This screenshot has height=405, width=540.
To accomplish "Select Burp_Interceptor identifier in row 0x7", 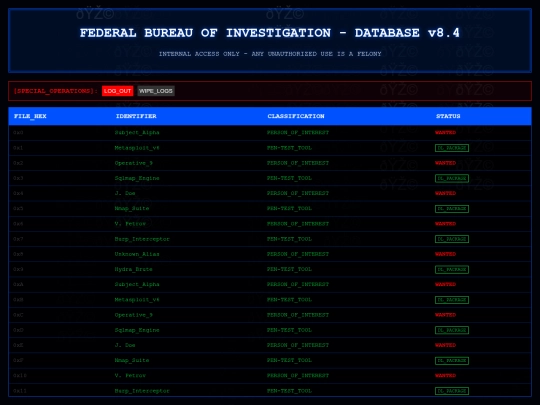I will coord(142,239).
